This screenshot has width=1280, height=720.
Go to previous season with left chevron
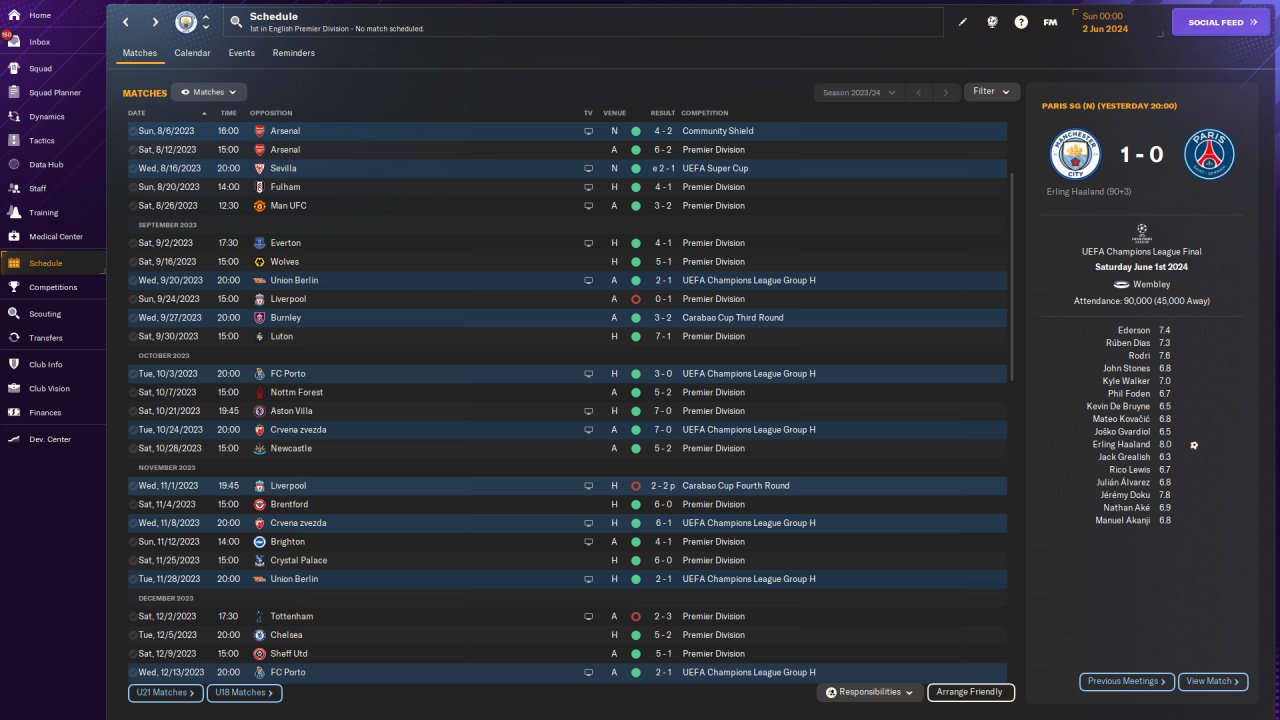pyautogui.click(x=918, y=92)
